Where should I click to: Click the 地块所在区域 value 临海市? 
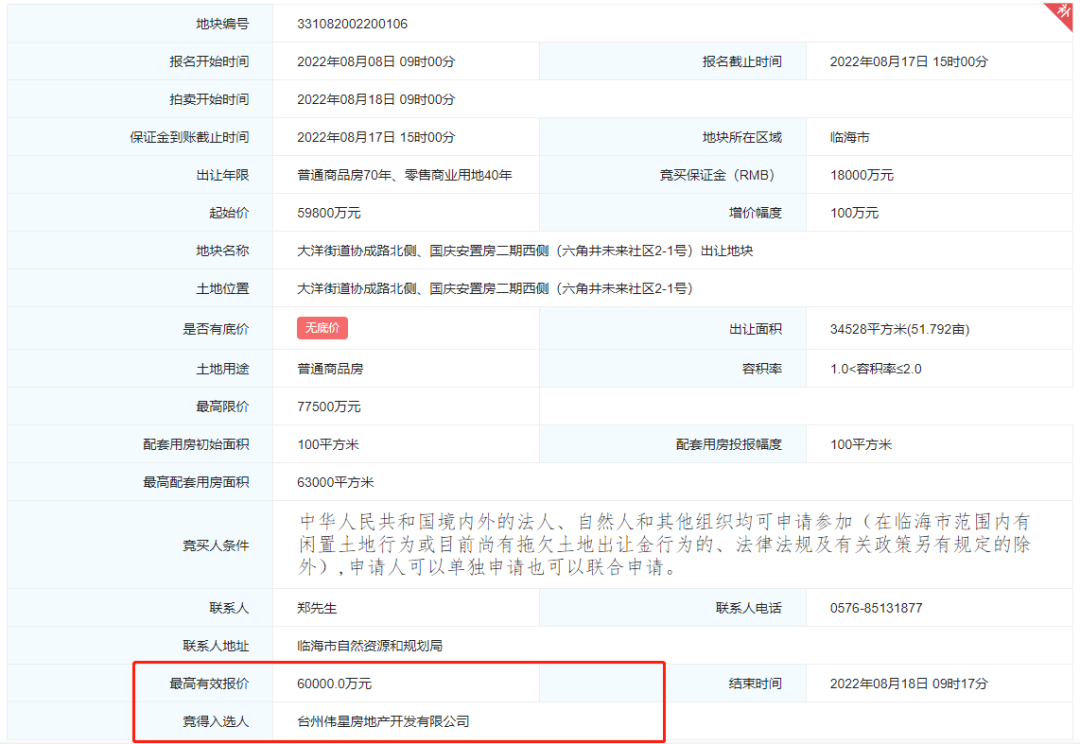(x=850, y=137)
